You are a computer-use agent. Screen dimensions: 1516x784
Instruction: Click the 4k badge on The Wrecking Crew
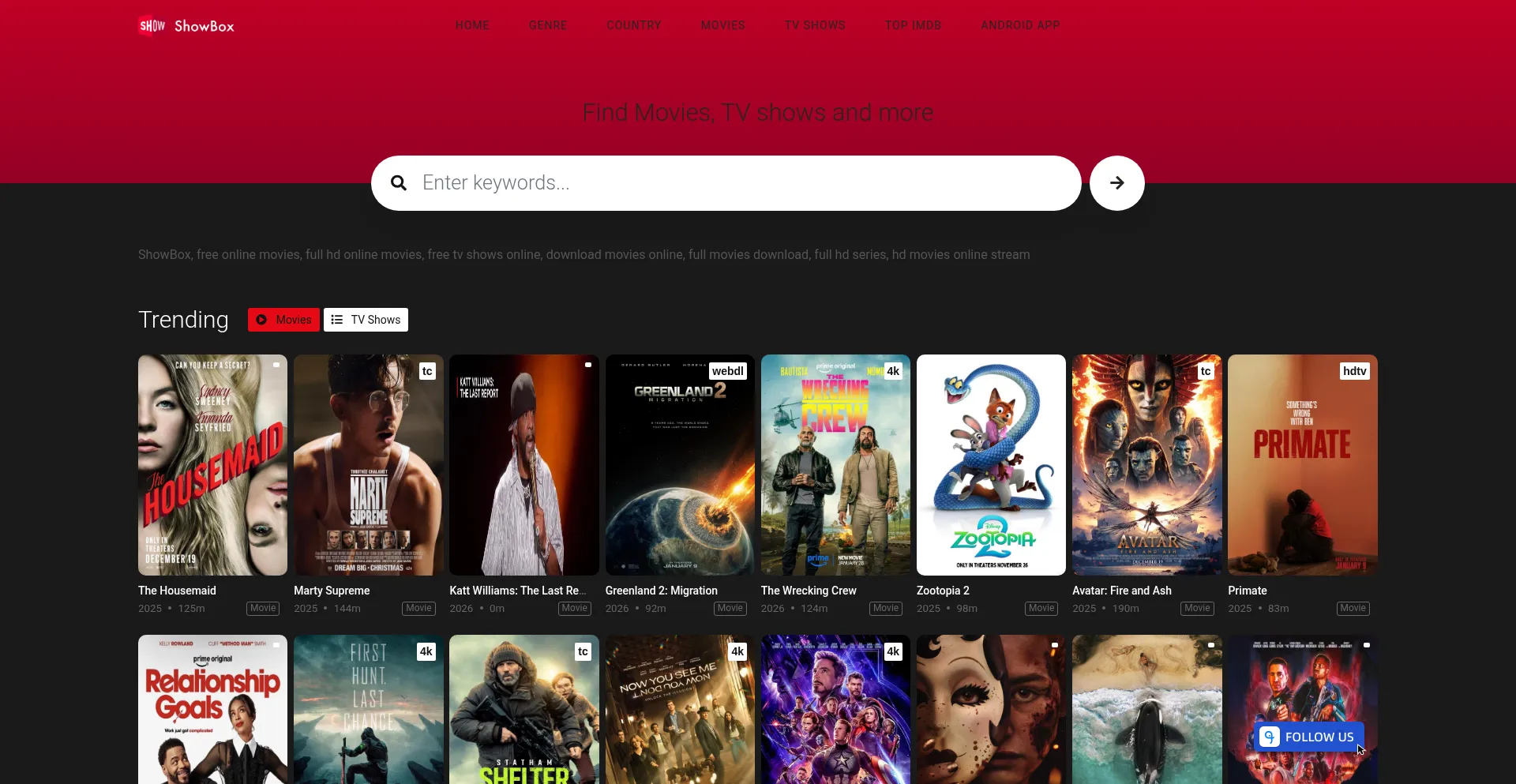[x=893, y=371]
